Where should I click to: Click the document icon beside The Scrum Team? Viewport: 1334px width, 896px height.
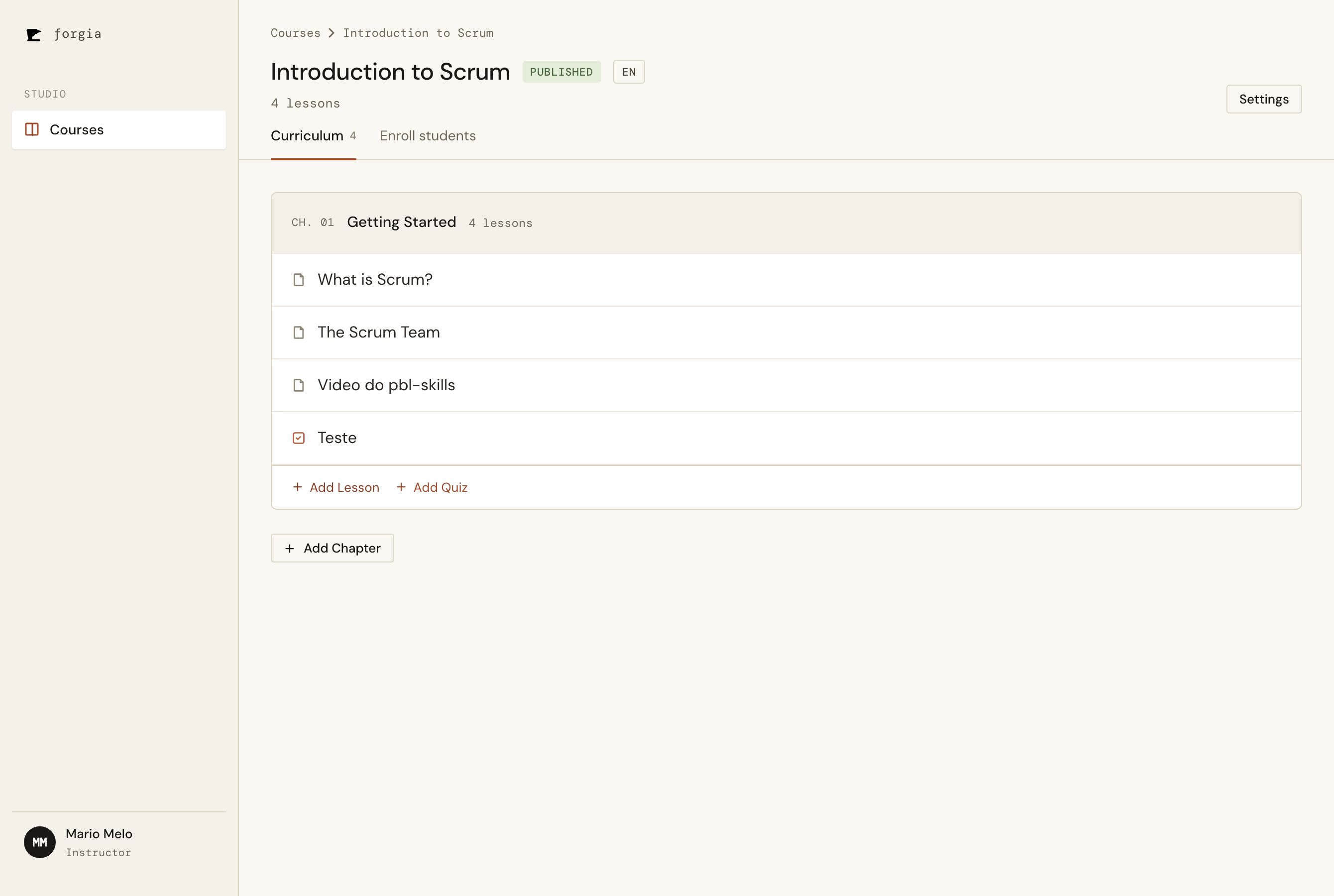298,333
